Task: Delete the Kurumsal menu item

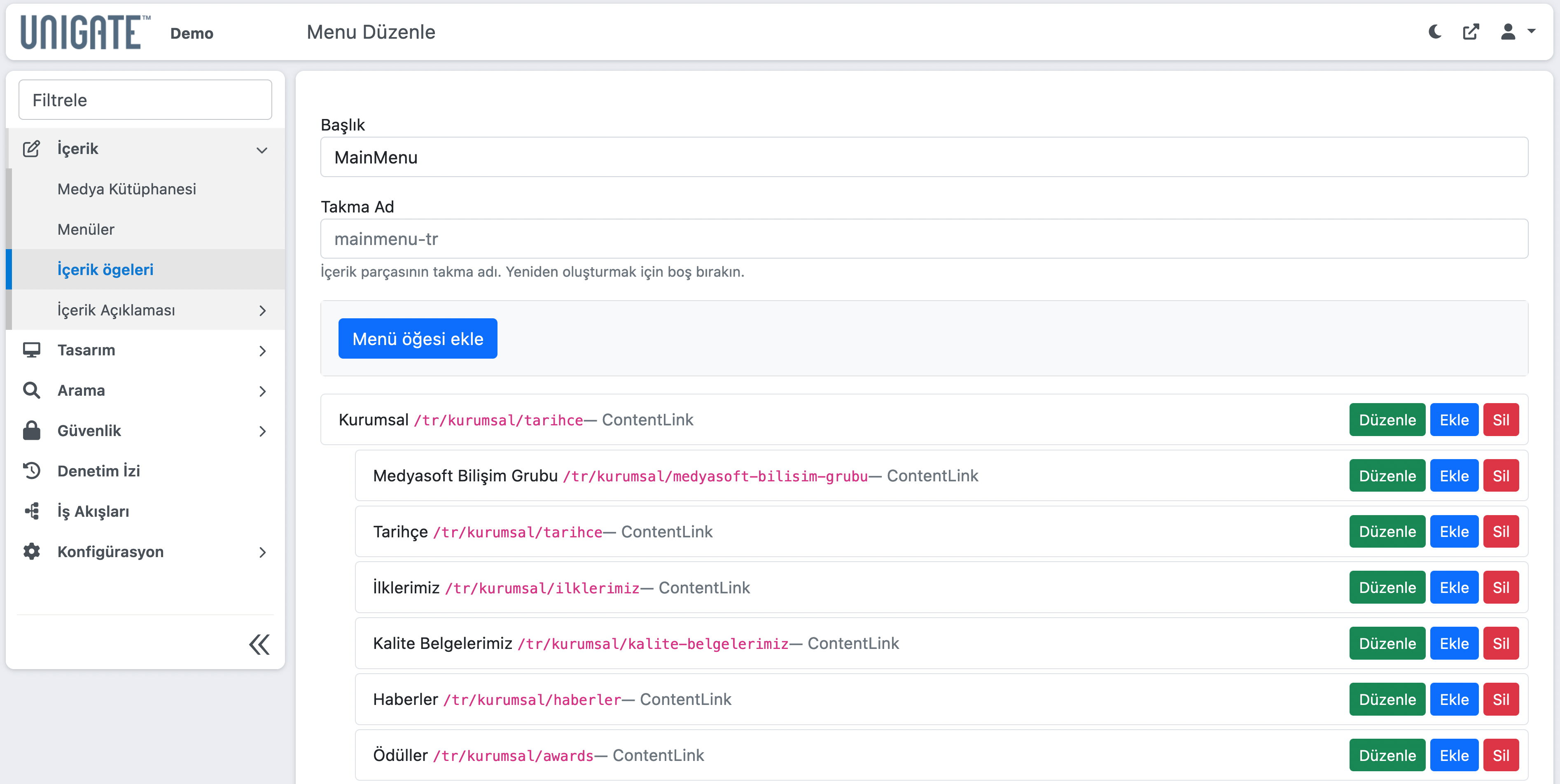Action: [x=1501, y=420]
